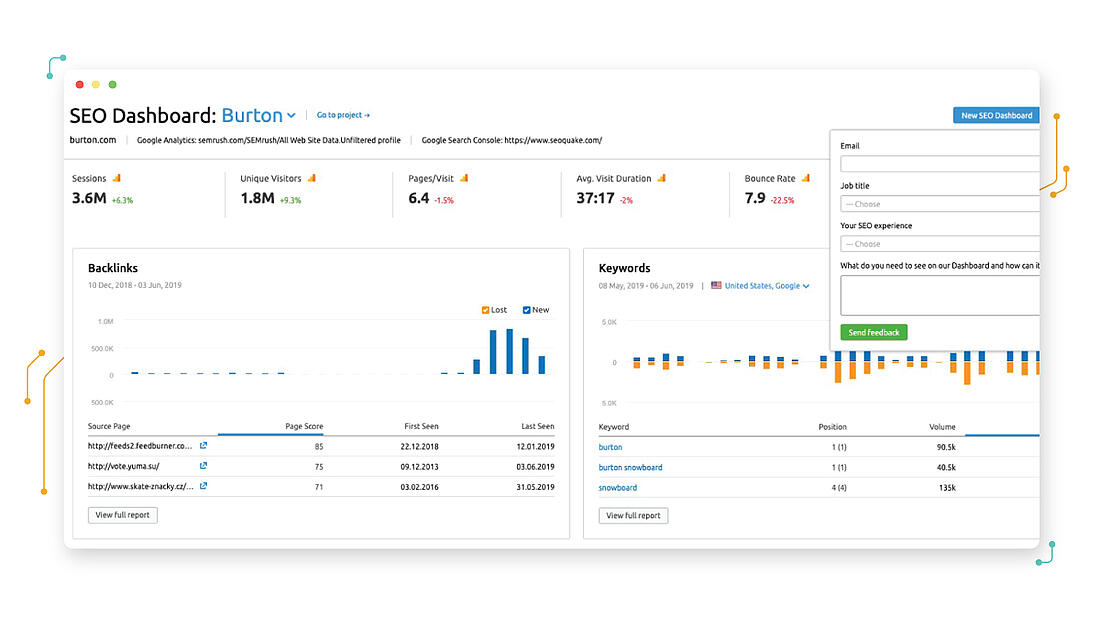Click the tallest blue New bar in Backlinks chart
The height and width of the screenshot is (619, 1100).
coord(509,351)
